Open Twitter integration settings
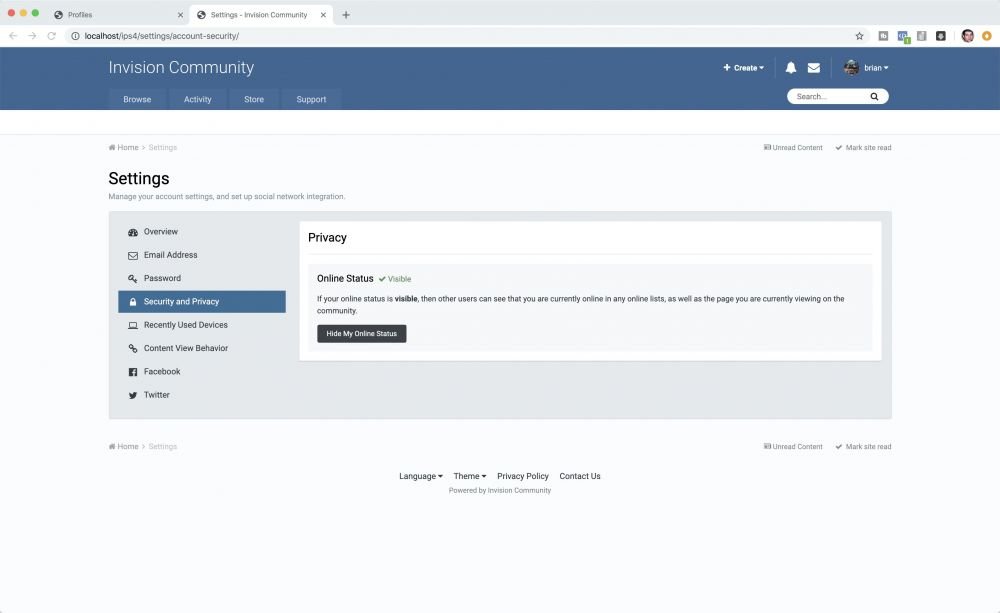Image resolution: width=1000 pixels, height=613 pixels. coord(202,395)
